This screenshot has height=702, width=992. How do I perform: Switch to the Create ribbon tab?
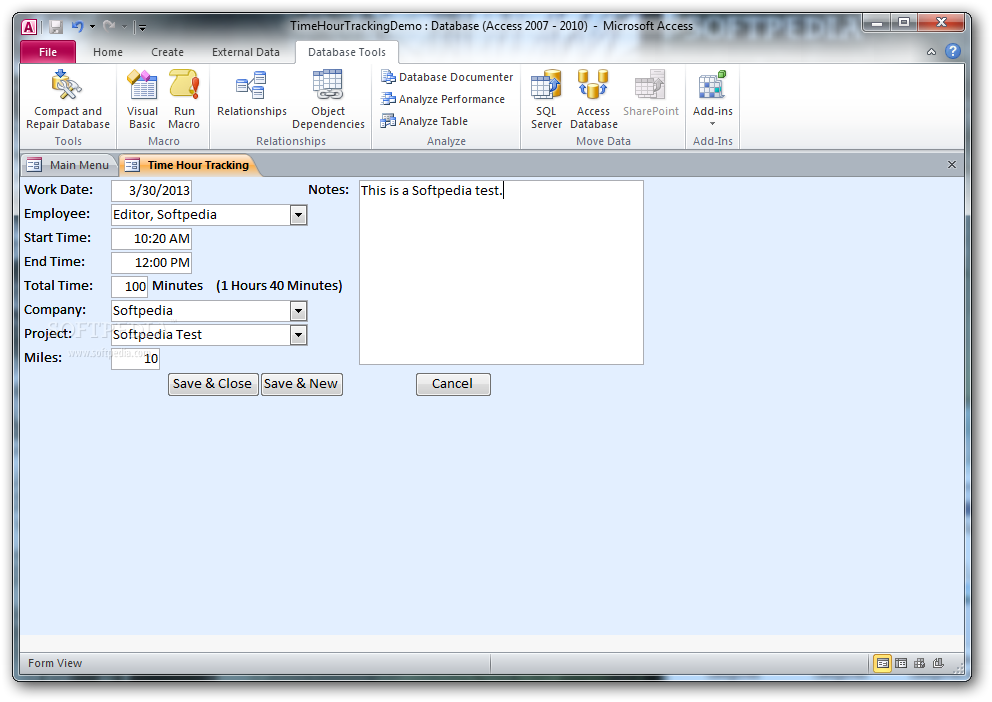pyautogui.click(x=167, y=52)
